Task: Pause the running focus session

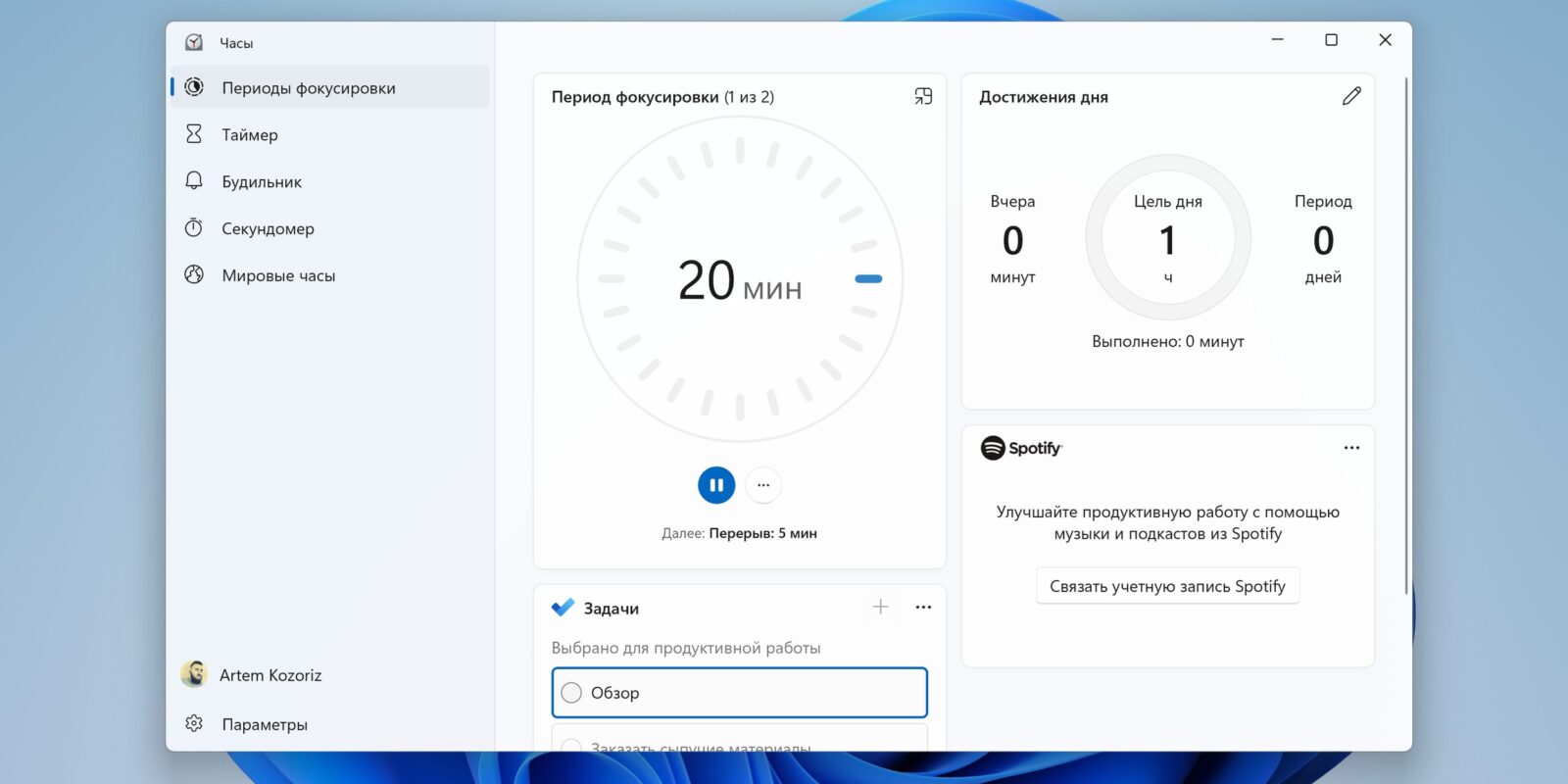Action: point(716,485)
